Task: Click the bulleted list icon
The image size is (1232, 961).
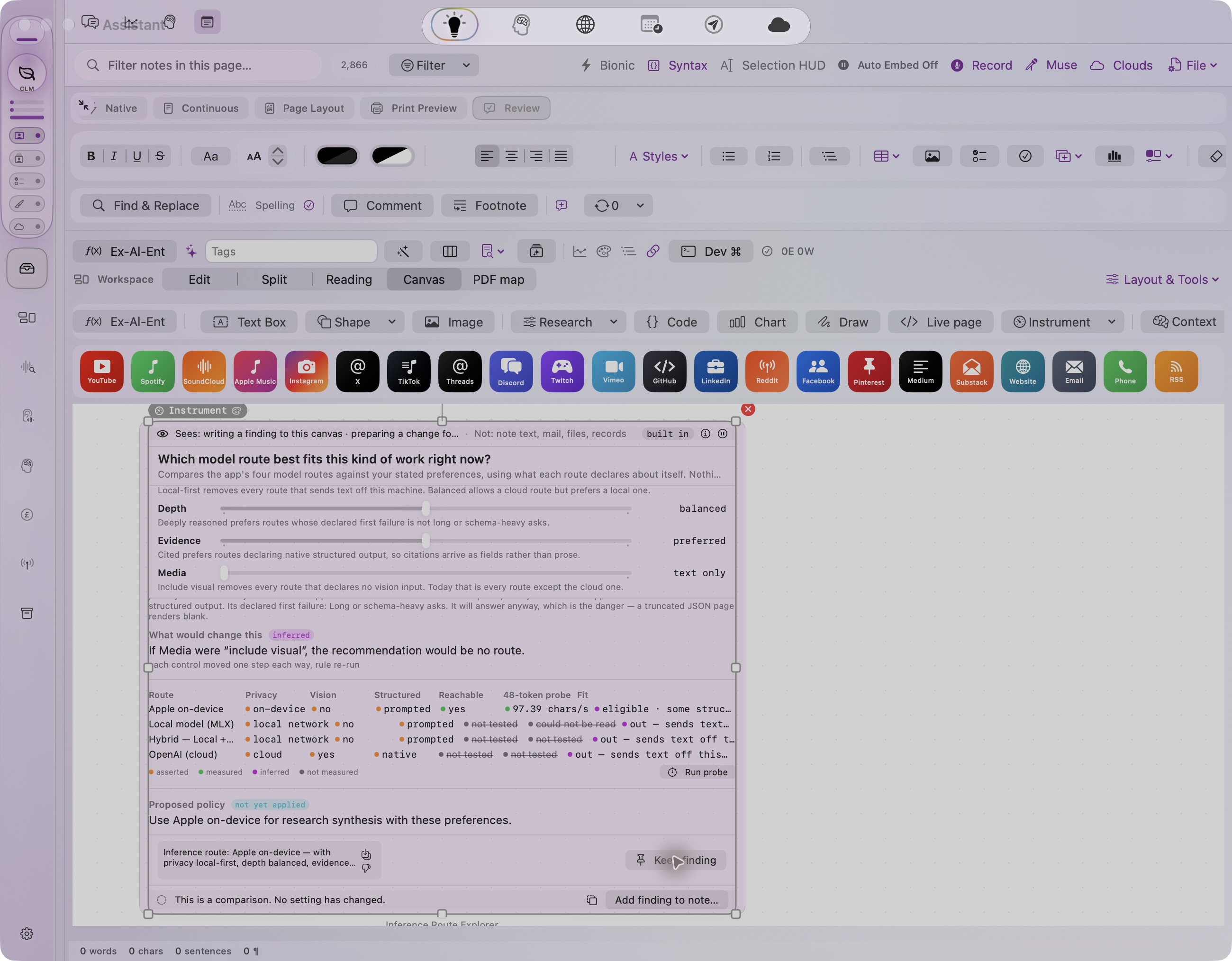Action: (x=728, y=156)
